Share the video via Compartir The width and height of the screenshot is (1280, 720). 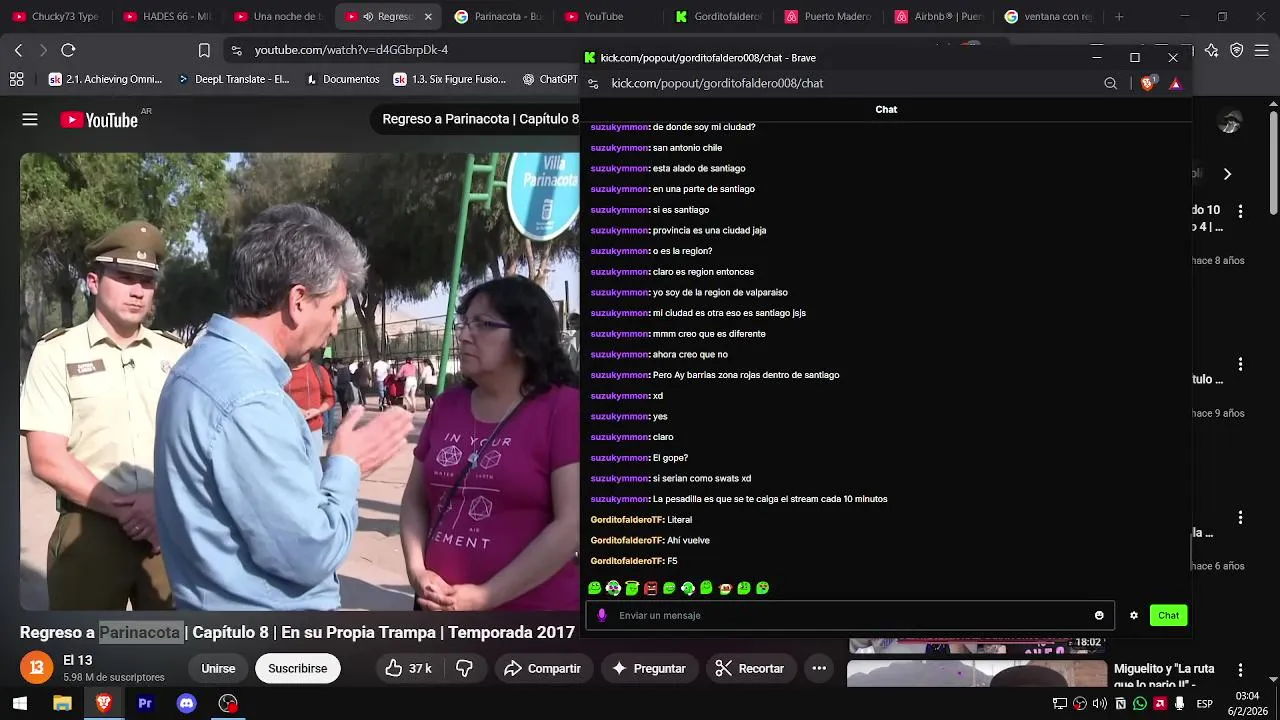point(543,668)
